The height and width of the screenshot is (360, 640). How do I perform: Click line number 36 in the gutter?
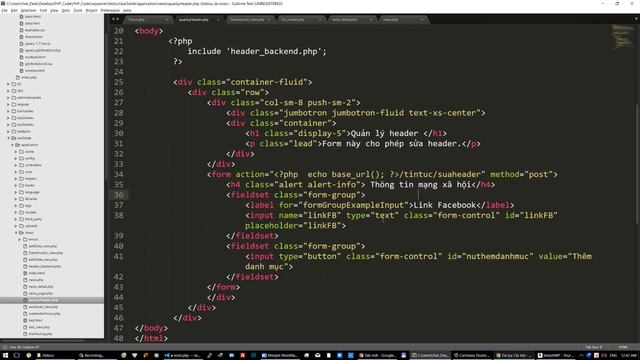(x=119, y=195)
